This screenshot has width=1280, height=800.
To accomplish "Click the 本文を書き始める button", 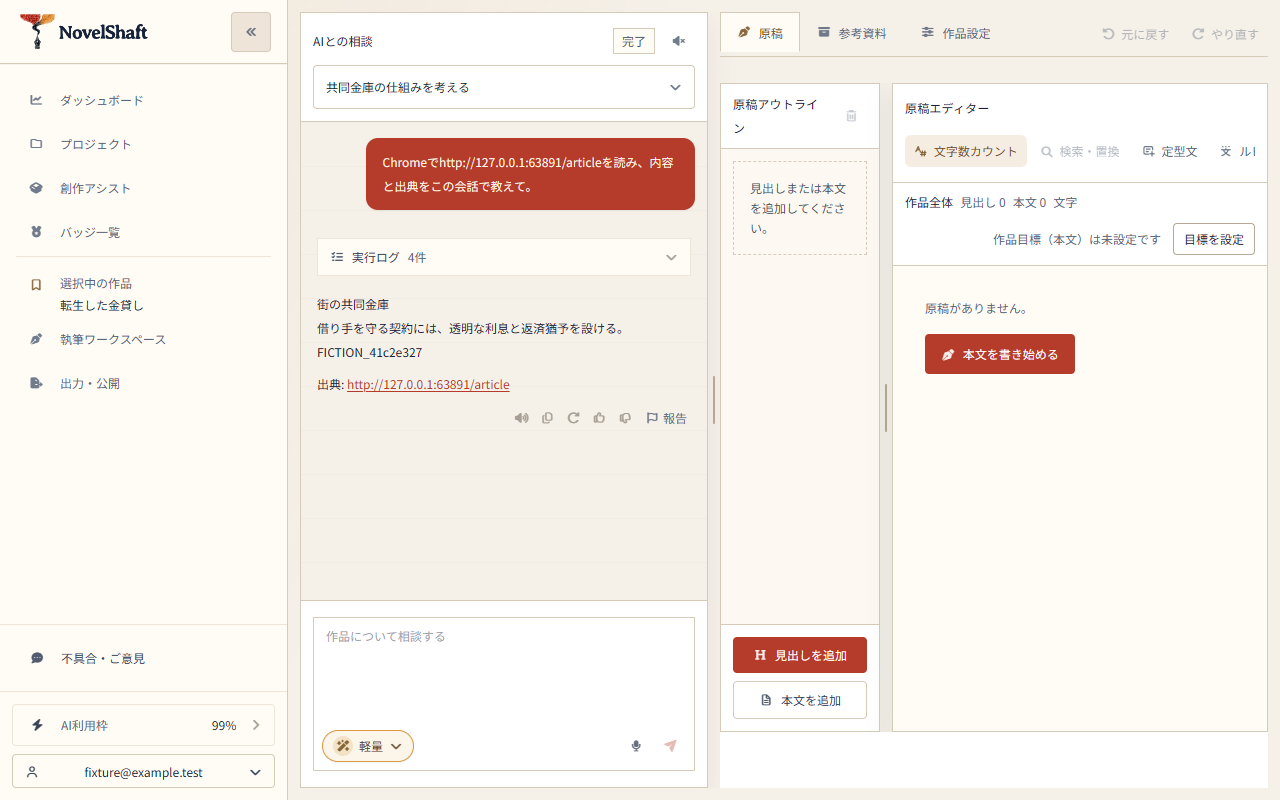I will pyautogui.click(x=1000, y=354).
